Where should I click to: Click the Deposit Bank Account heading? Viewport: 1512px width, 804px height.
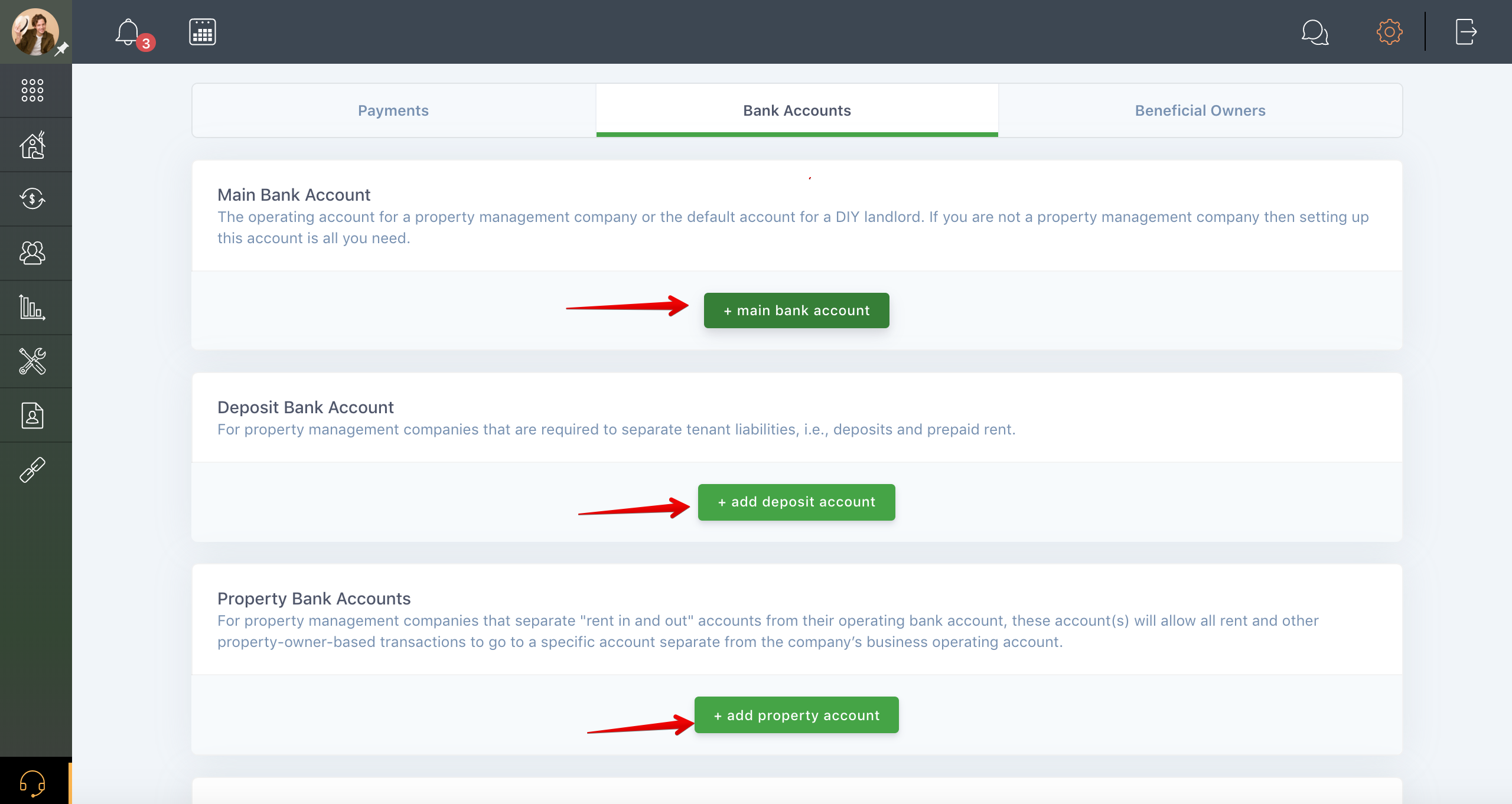coord(305,407)
